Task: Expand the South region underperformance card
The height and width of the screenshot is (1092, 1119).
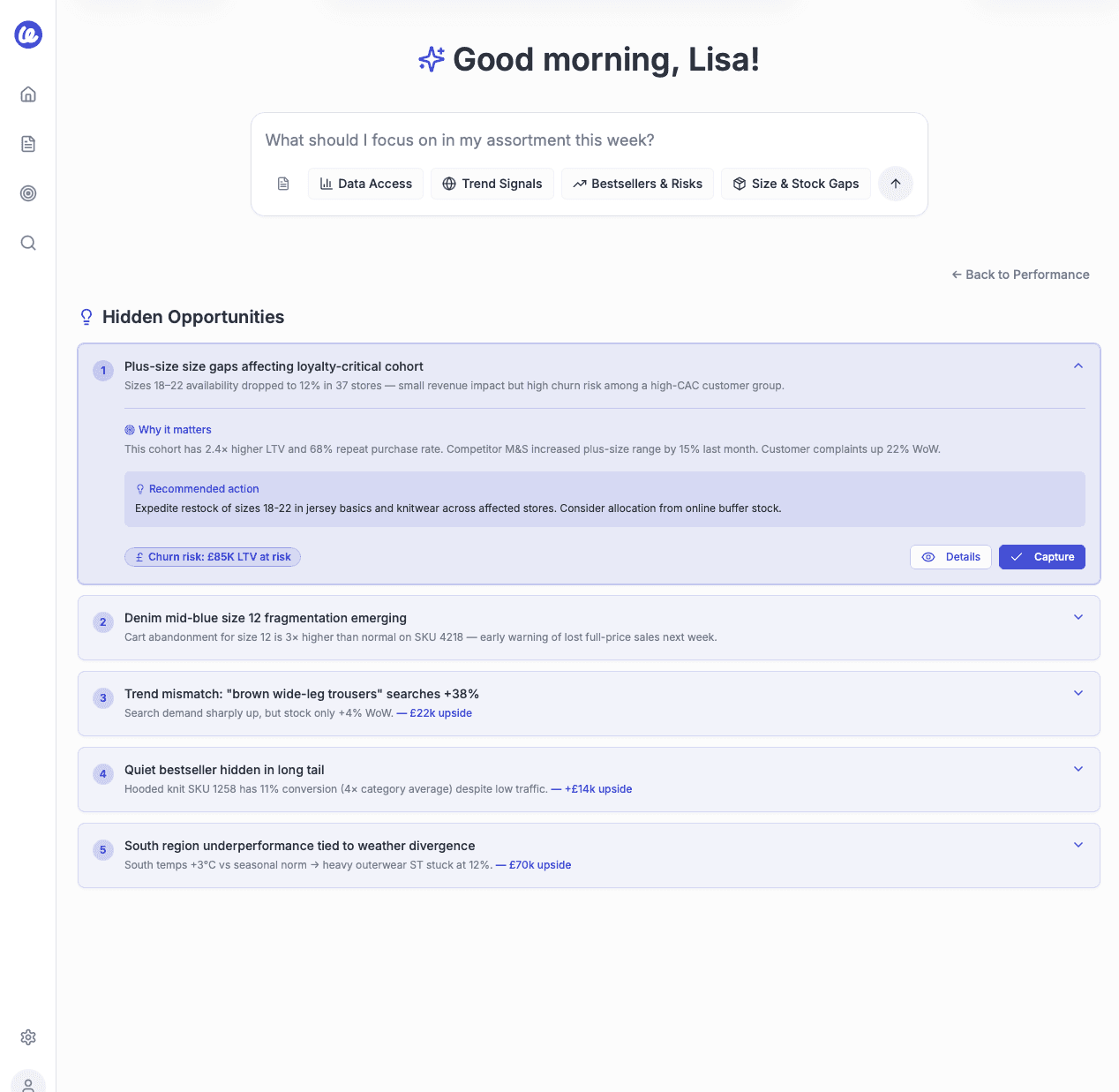Action: (x=1078, y=845)
